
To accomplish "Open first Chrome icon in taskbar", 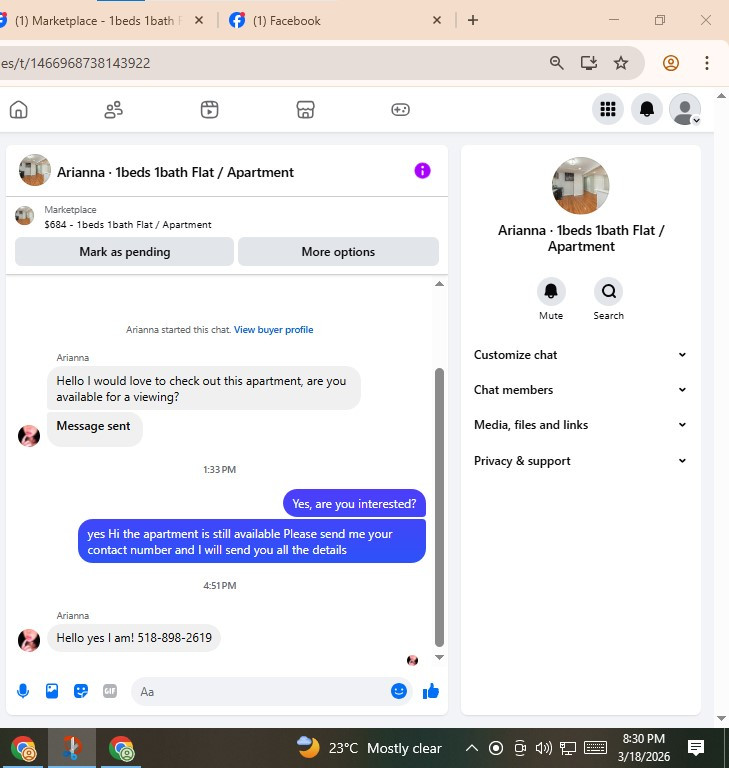I will point(23,748).
